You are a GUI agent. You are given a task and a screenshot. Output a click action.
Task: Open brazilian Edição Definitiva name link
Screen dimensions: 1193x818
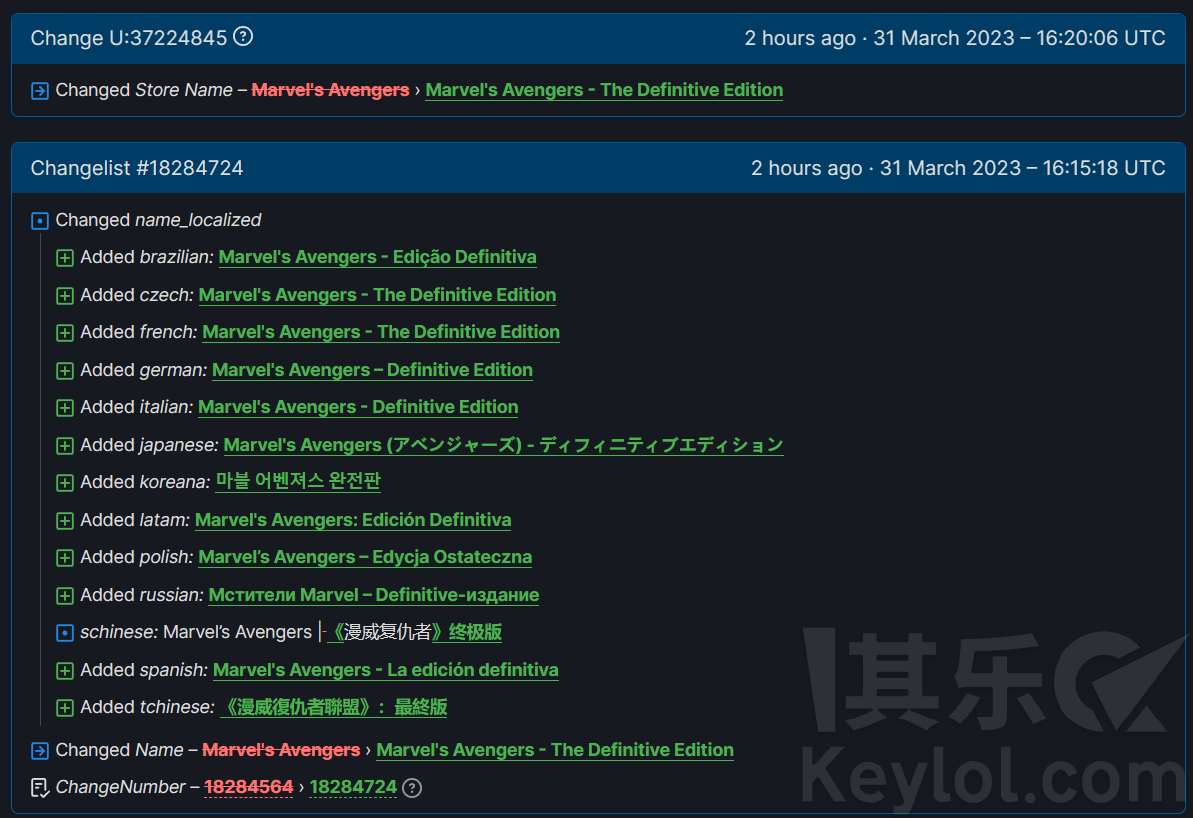click(377, 257)
